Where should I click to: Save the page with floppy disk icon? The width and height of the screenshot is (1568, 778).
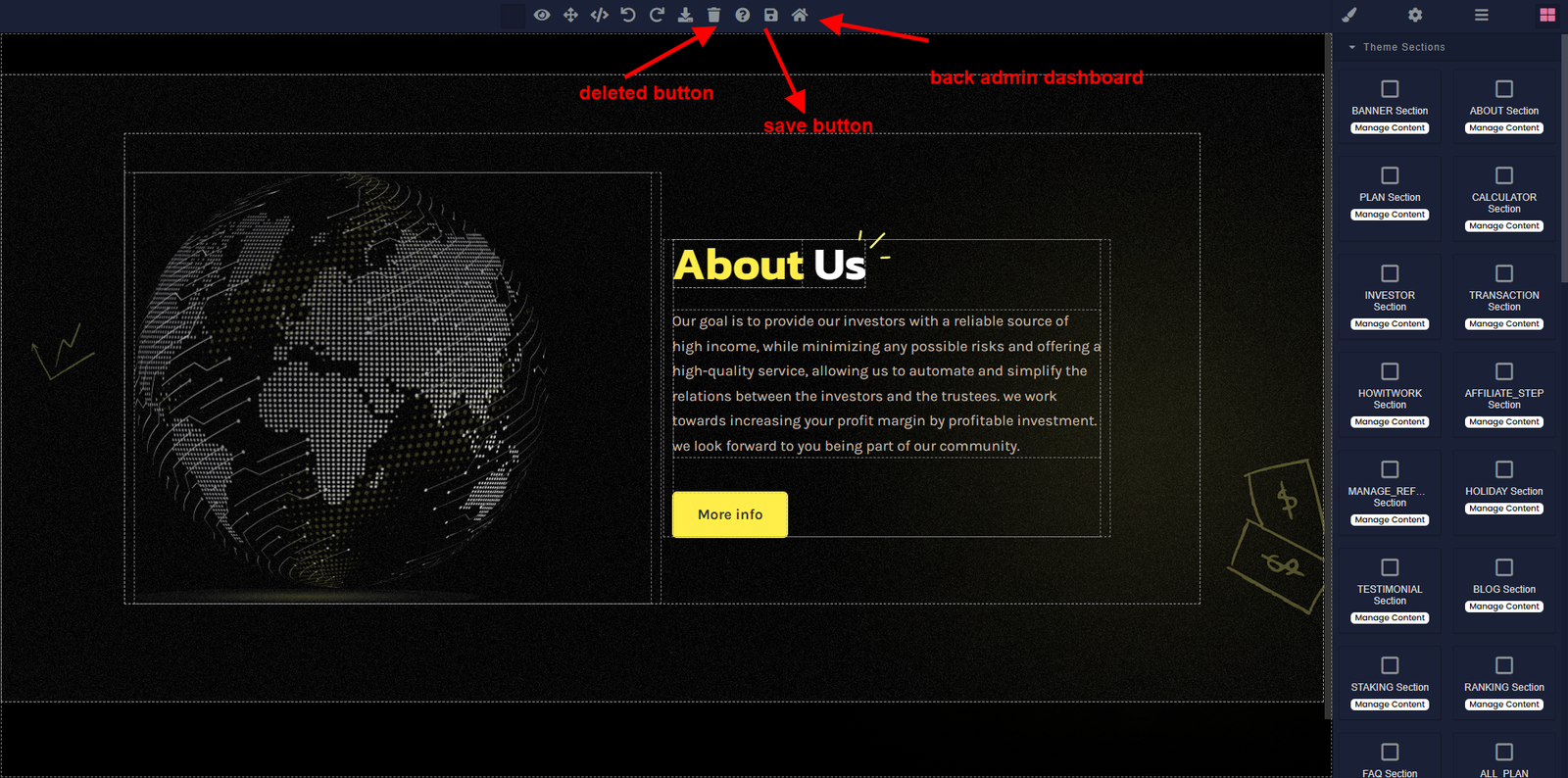(x=771, y=15)
